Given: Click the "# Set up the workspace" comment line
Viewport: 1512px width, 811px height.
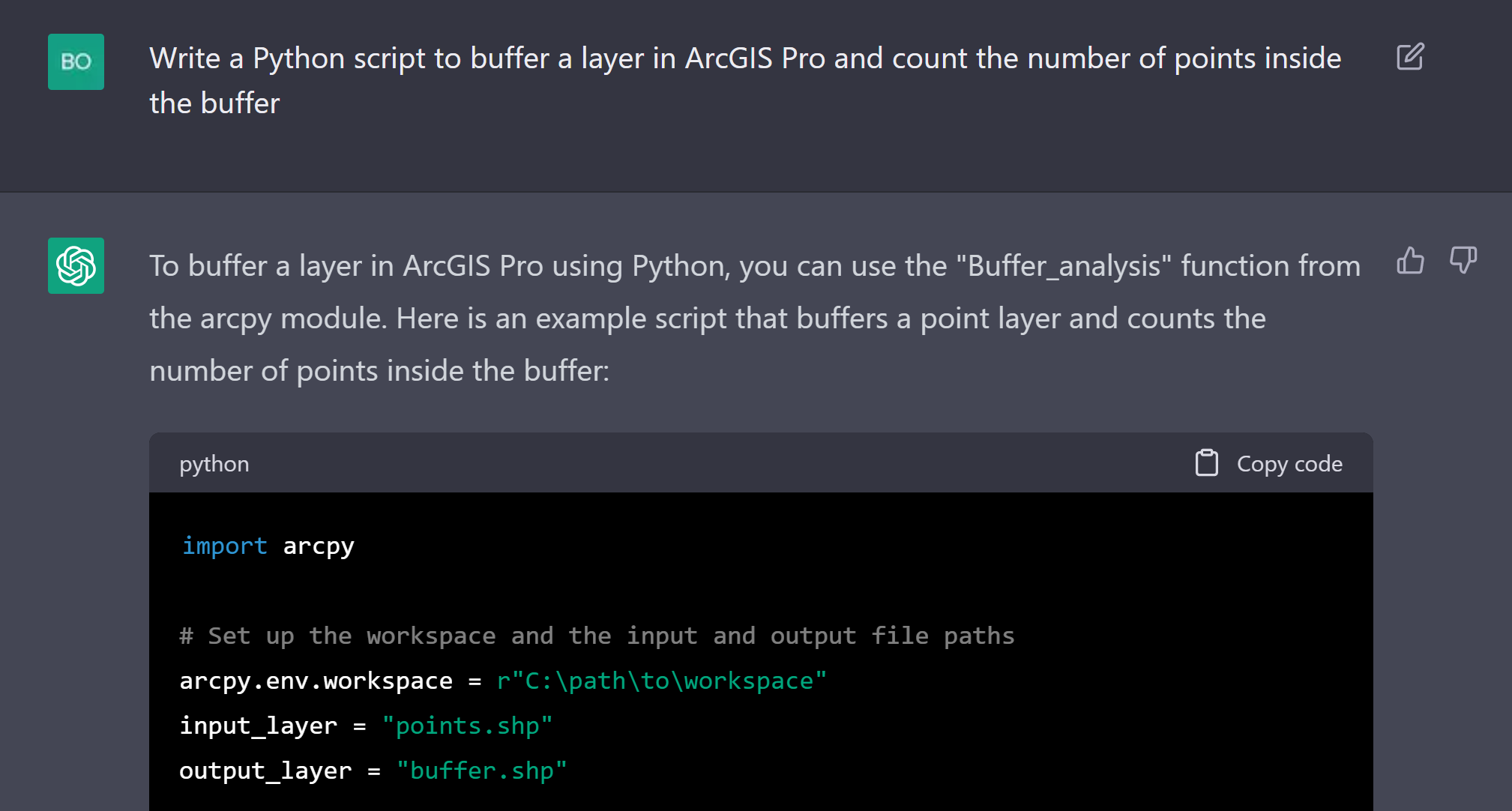Looking at the screenshot, I should click(x=597, y=636).
